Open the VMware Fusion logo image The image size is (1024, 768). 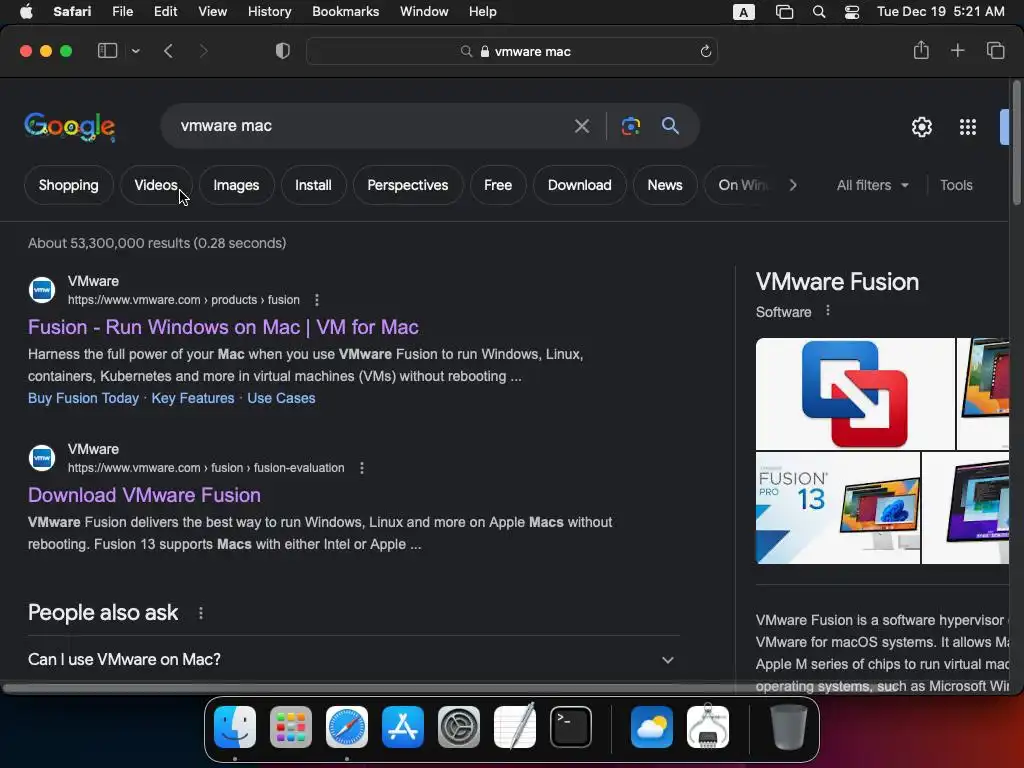(855, 394)
